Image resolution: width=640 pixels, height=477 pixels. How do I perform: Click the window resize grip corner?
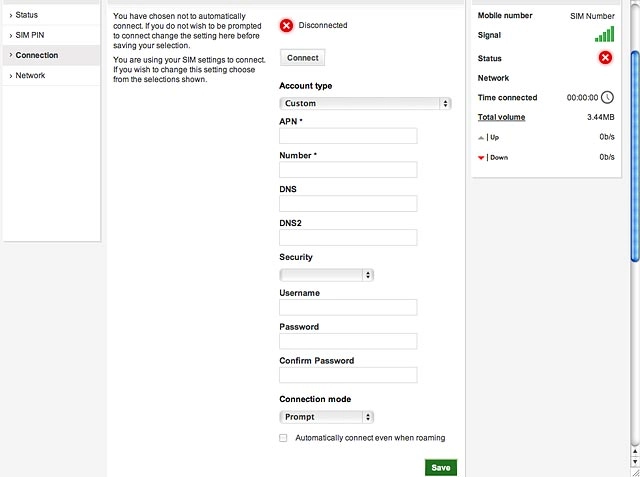coord(635,472)
